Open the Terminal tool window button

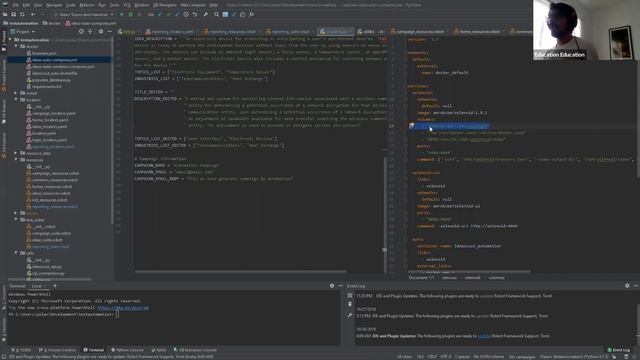pos(93,350)
